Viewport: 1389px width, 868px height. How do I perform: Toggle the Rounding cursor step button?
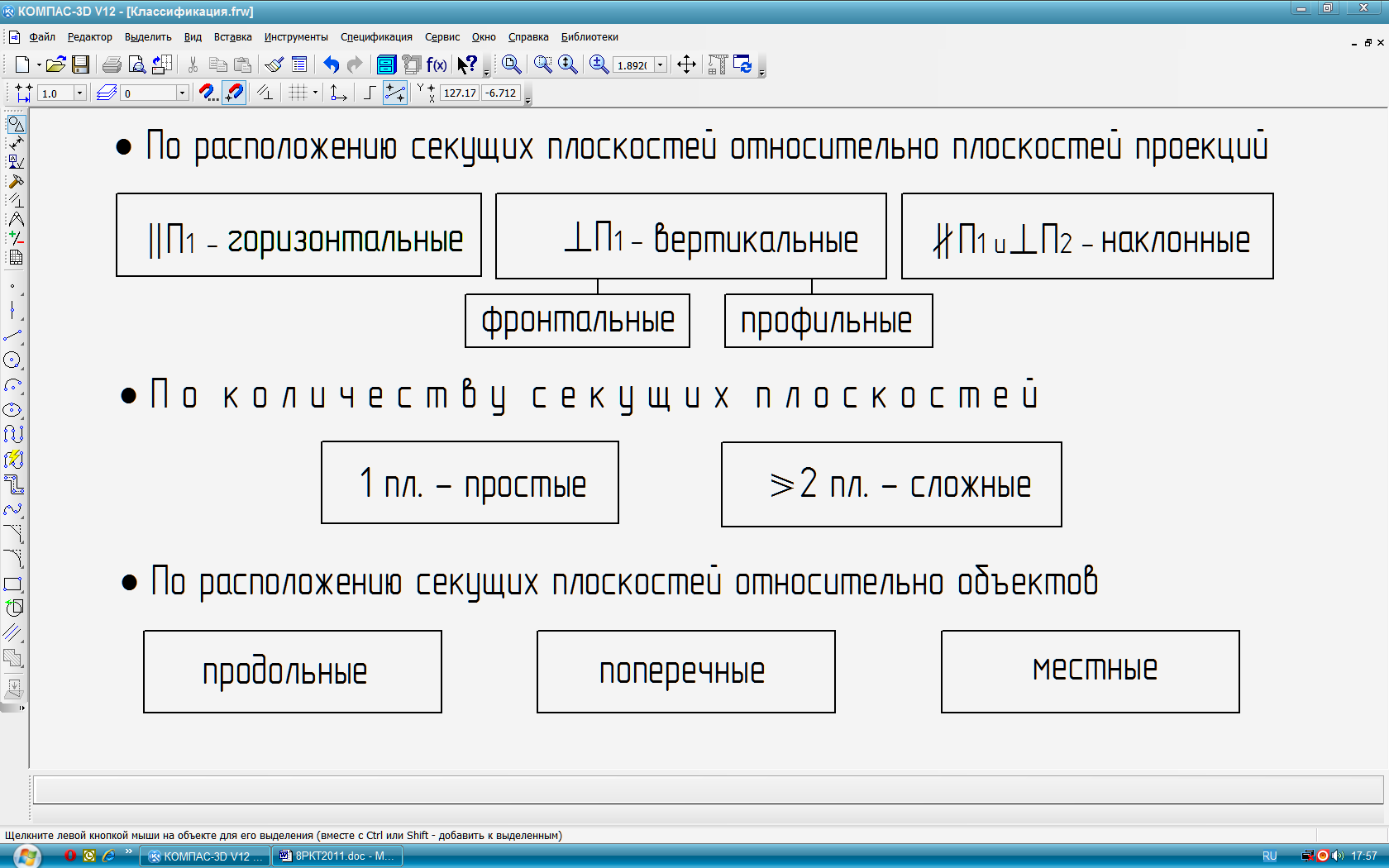(x=395, y=93)
